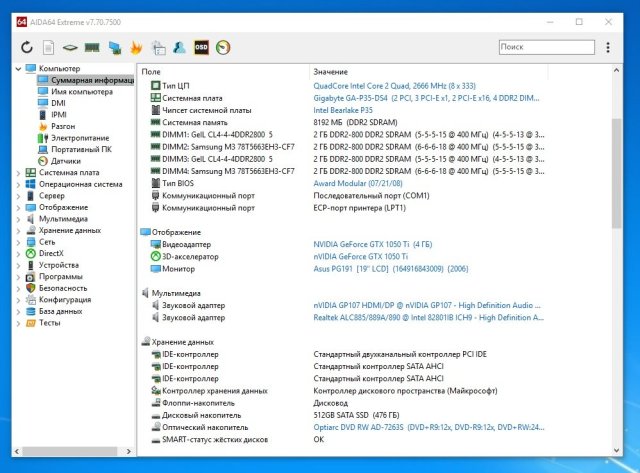640x473 pixels.
Task: Expand the Хранение данных tree node
Action: coord(18,231)
